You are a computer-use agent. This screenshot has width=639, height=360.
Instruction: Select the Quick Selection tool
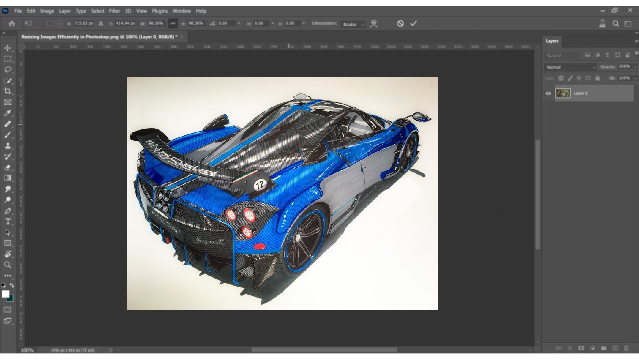[x=8, y=81]
